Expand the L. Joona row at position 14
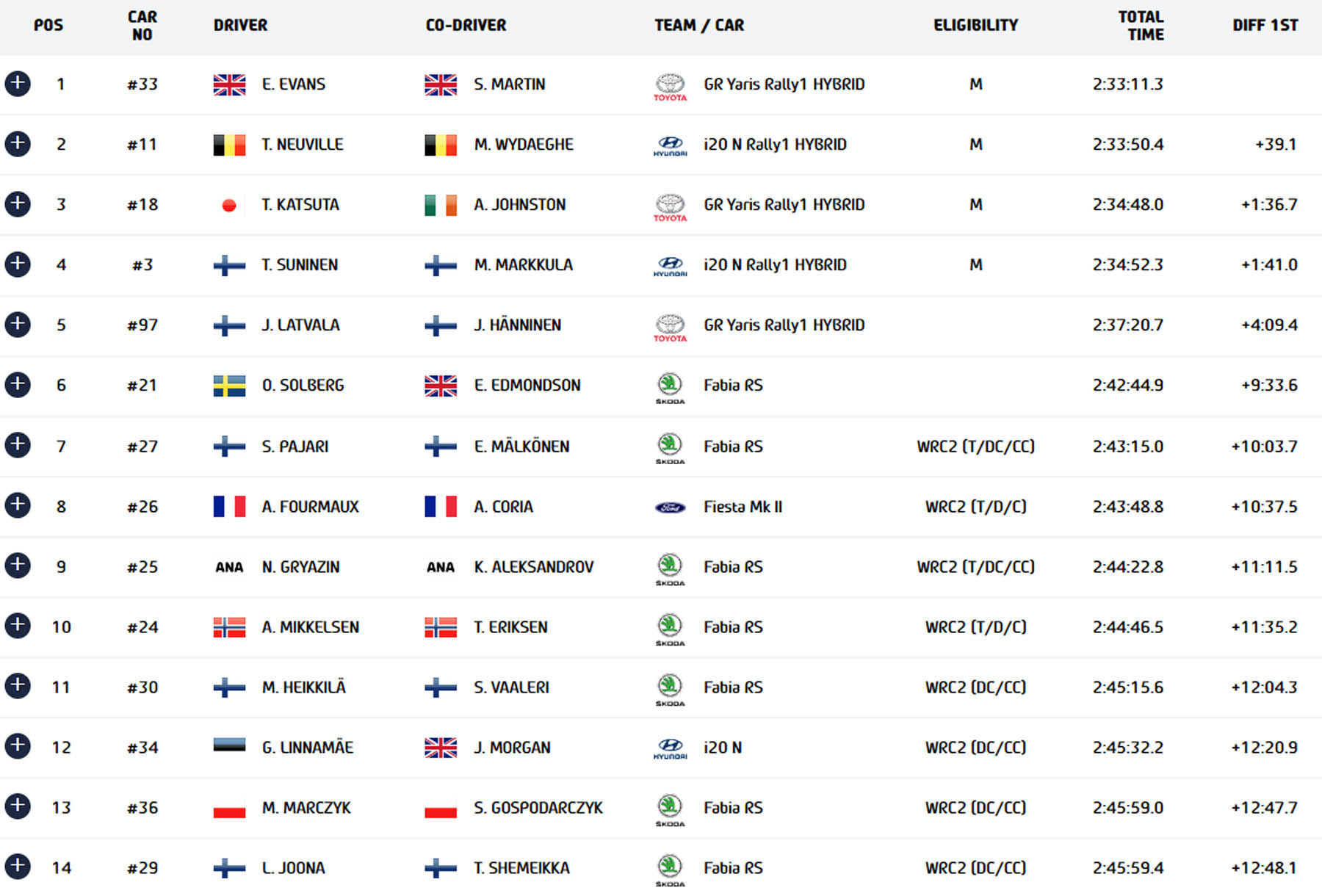 (x=18, y=867)
